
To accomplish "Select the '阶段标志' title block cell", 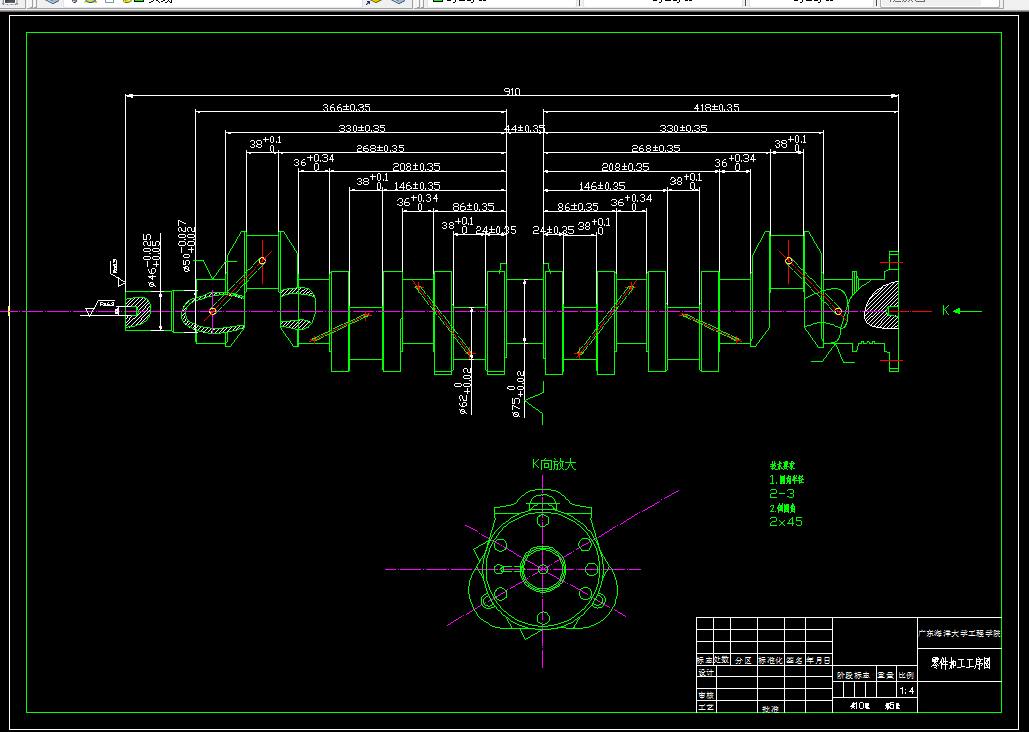I will tap(853, 675).
